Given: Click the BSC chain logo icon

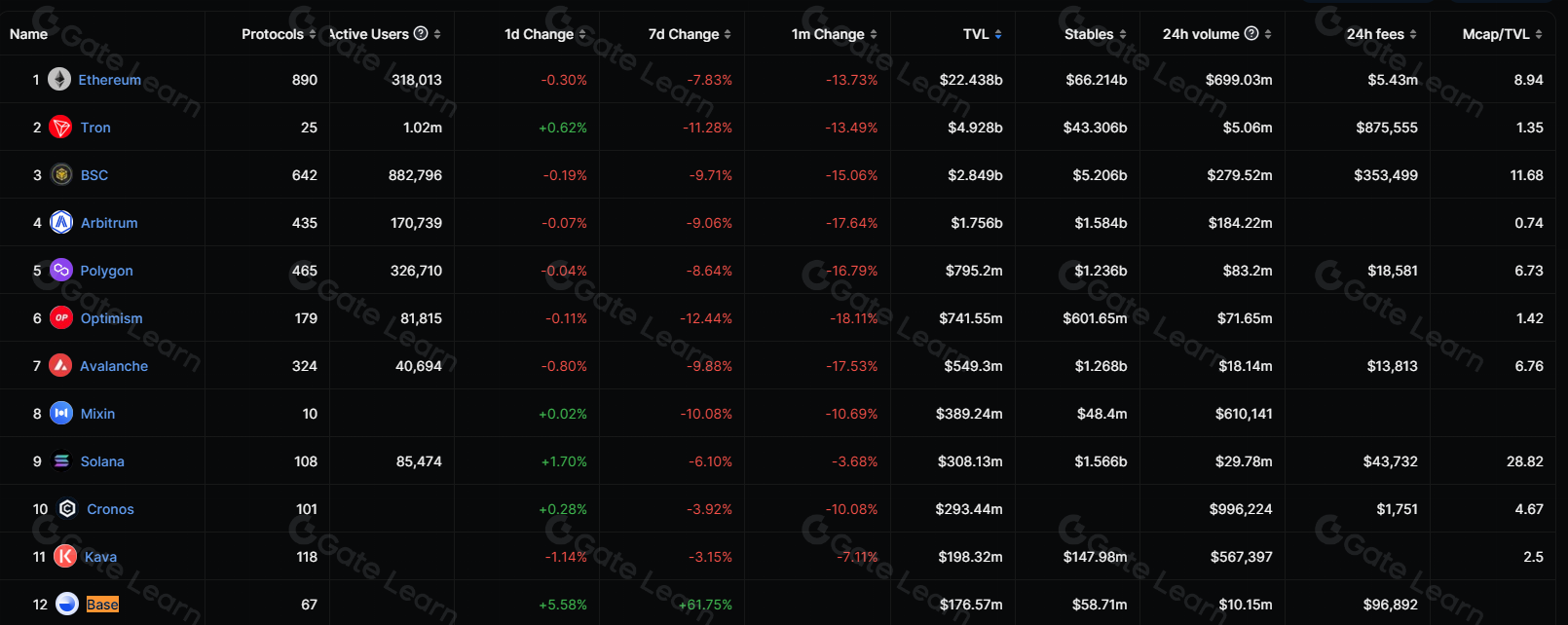Looking at the screenshot, I should pos(61,175).
